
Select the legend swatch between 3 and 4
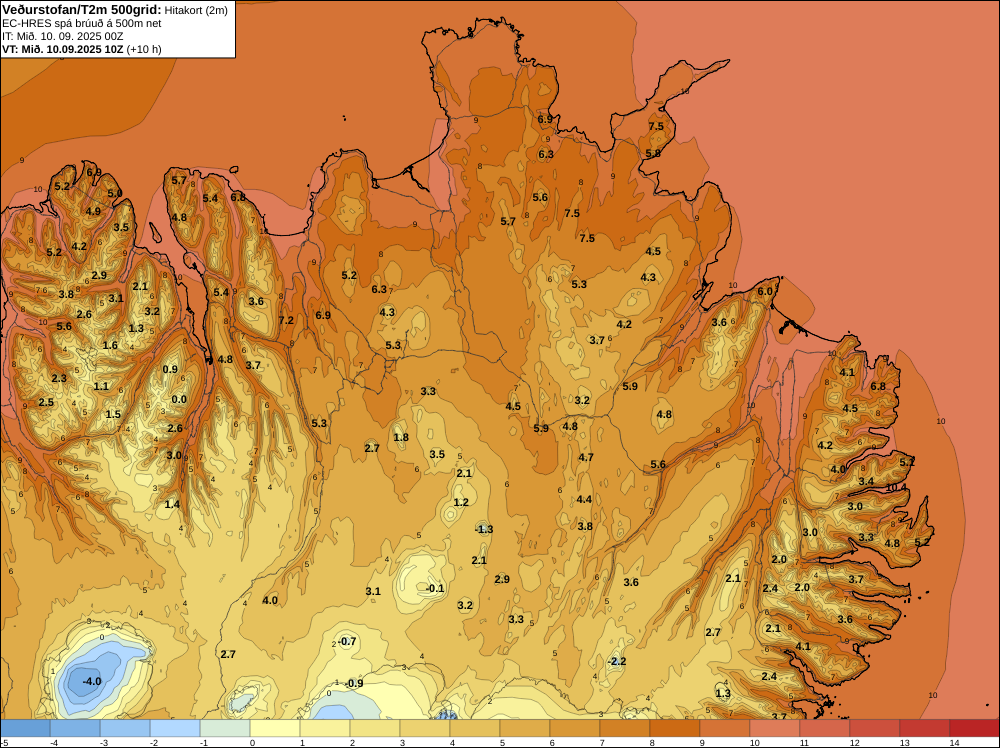(425, 728)
